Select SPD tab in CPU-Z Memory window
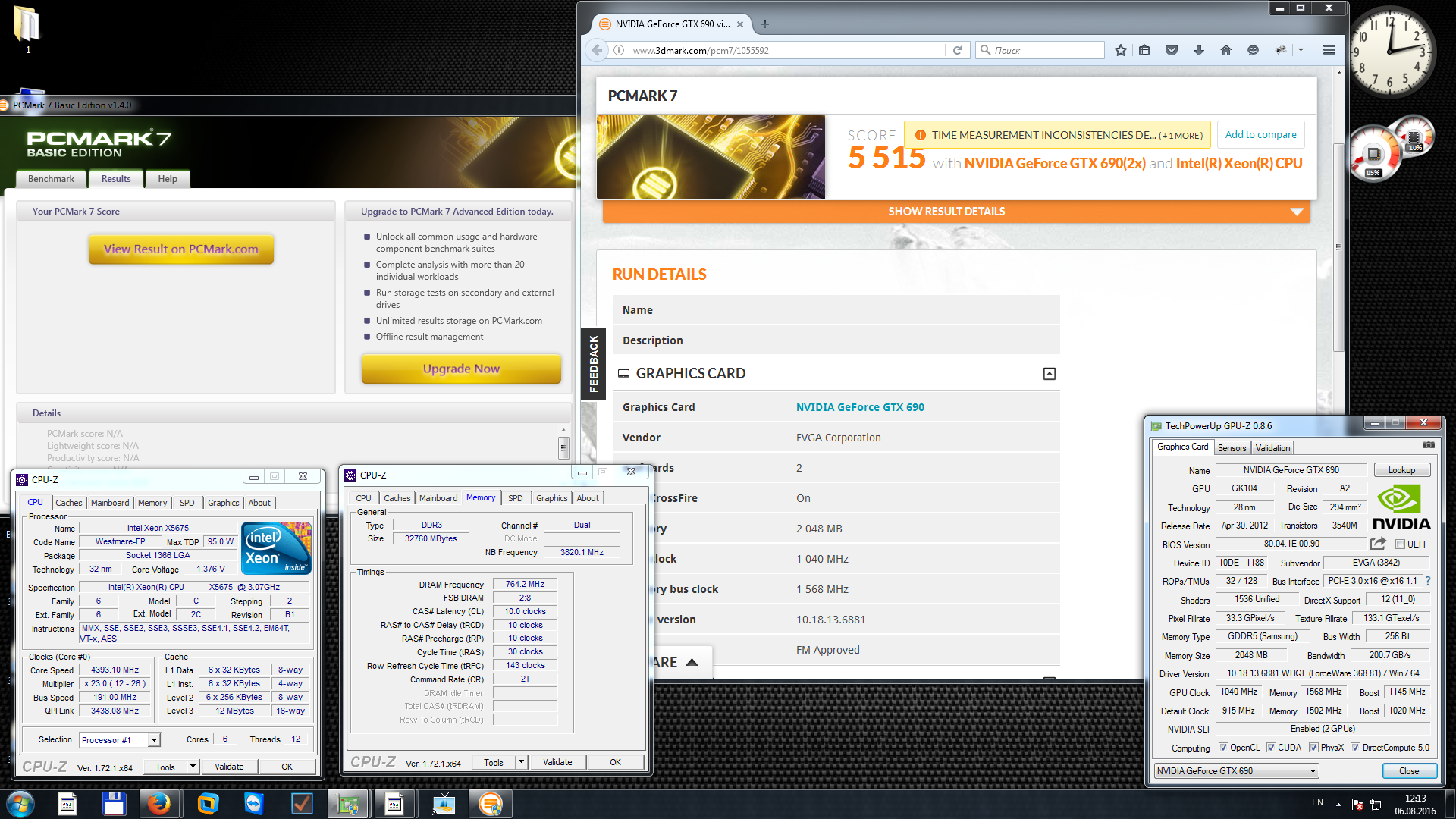This screenshot has width=1456, height=819. 516,498
